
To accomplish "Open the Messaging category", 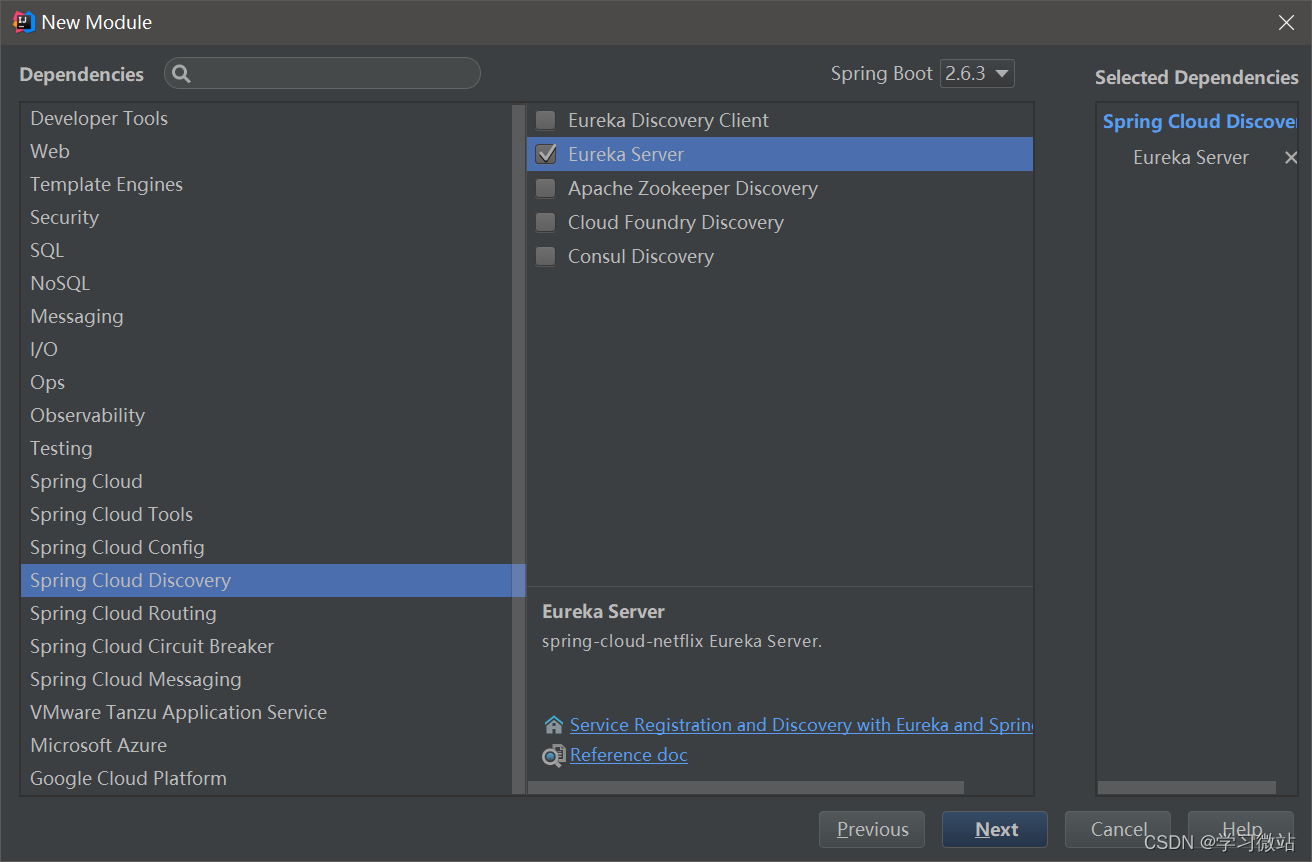I will [266, 316].
